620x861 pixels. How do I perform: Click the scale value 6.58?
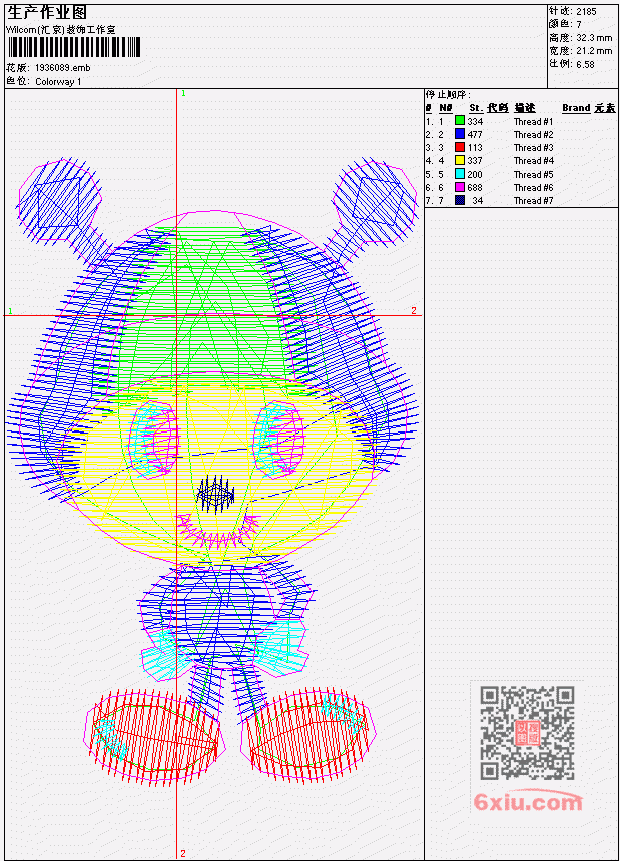(585, 64)
